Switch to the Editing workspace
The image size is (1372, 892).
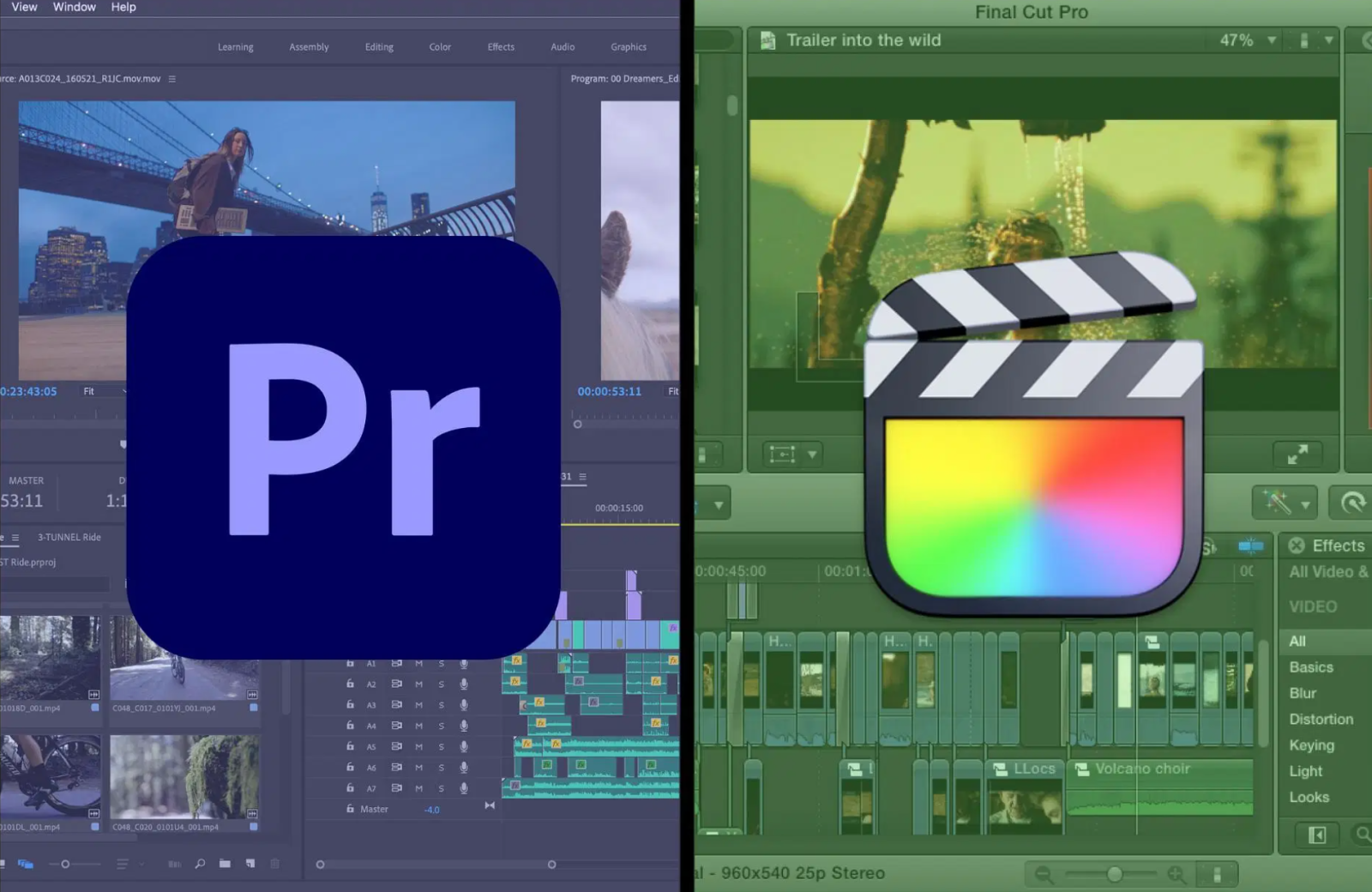point(379,47)
